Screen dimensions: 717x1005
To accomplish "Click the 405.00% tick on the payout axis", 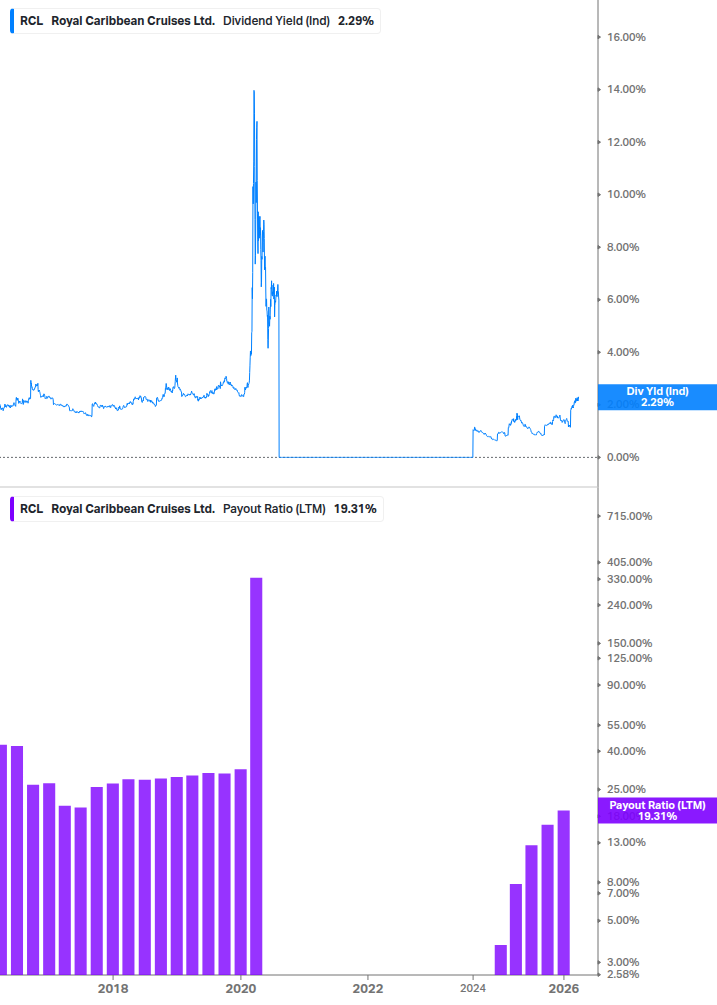I will (x=629, y=562).
